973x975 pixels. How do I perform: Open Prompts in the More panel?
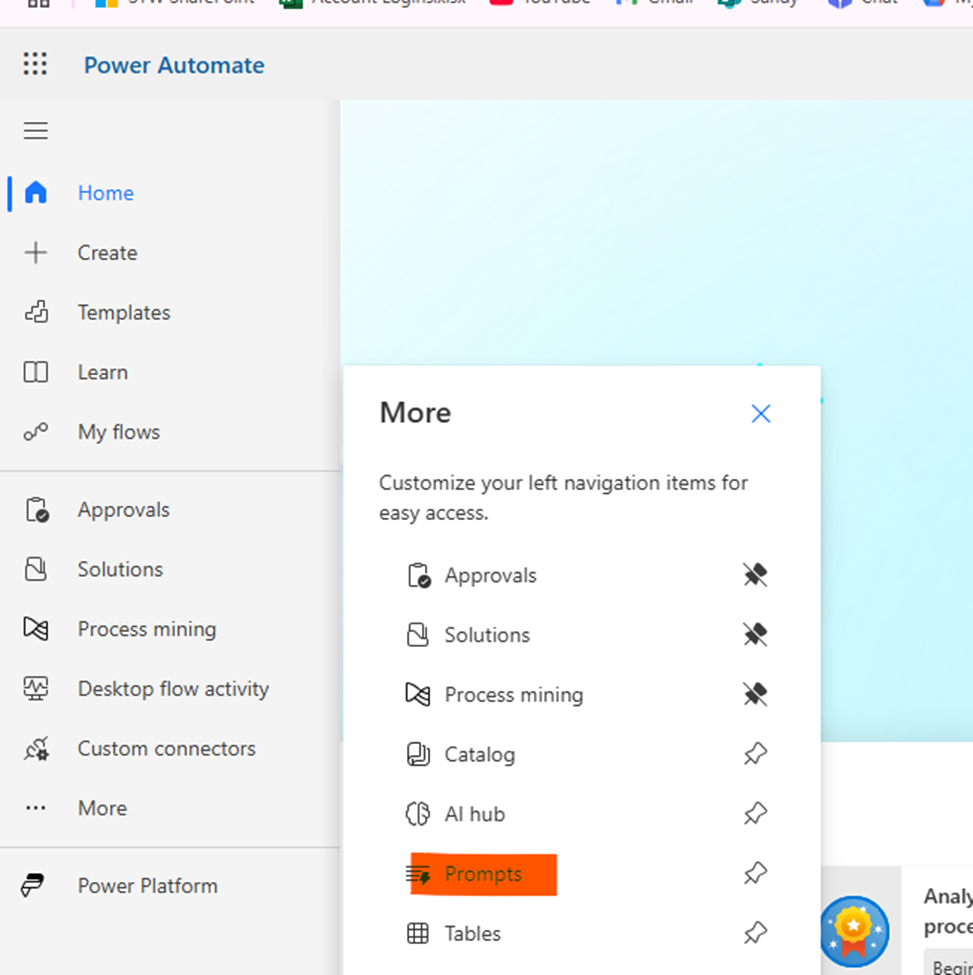click(x=483, y=874)
